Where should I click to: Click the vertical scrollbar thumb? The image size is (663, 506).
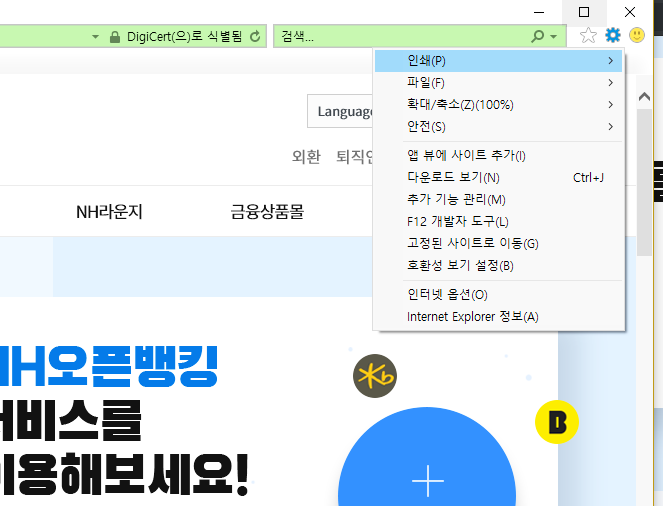click(644, 183)
